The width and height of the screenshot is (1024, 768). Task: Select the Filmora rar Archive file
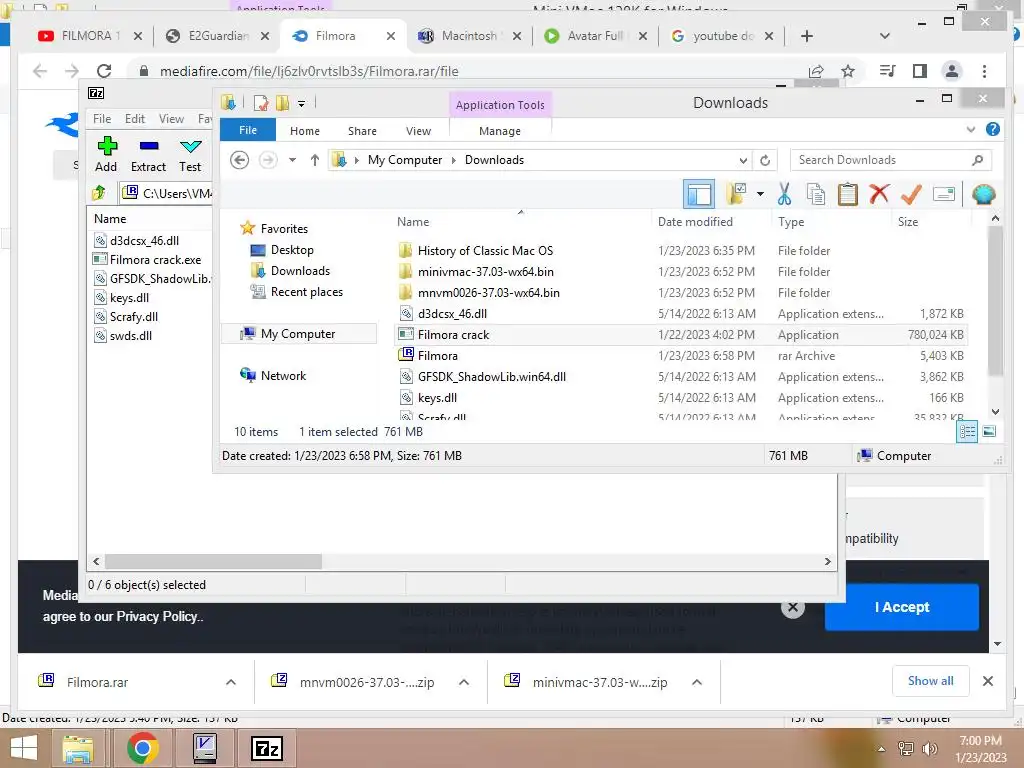(681, 356)
